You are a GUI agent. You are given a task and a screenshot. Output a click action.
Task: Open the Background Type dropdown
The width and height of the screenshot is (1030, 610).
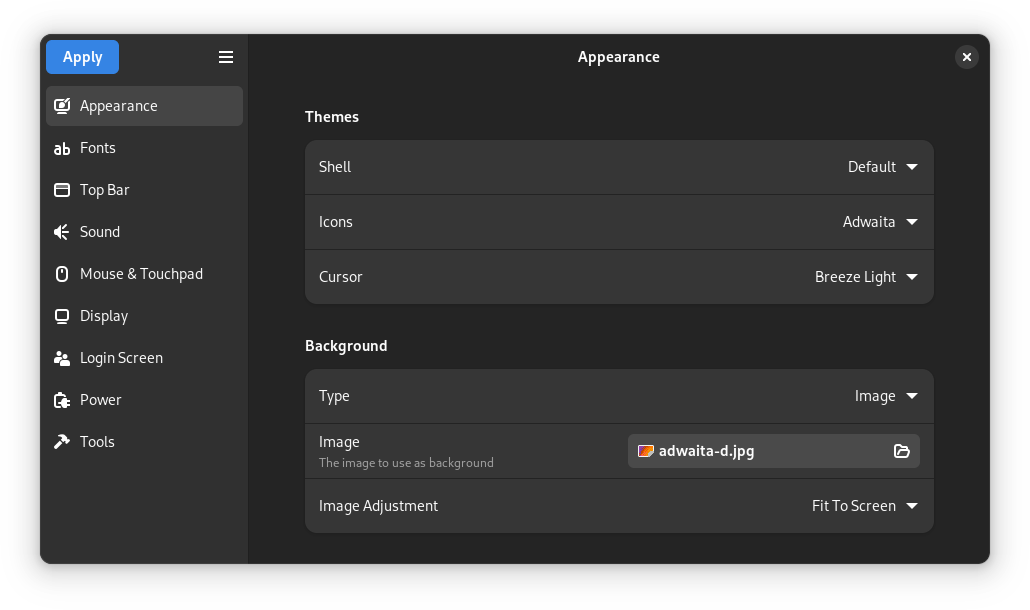[x=886, y=396]
